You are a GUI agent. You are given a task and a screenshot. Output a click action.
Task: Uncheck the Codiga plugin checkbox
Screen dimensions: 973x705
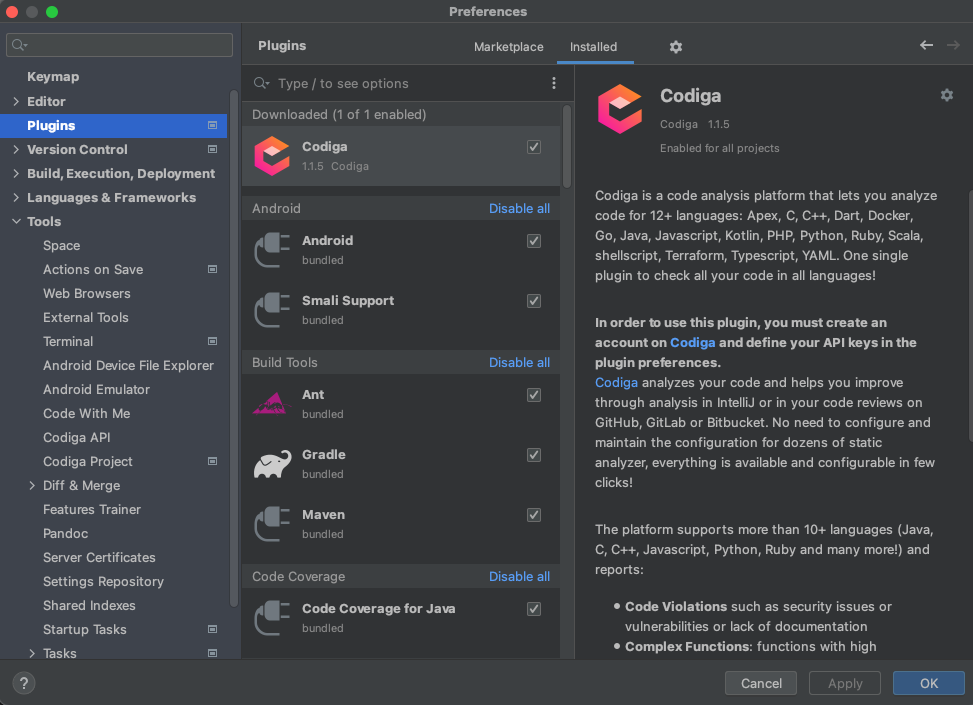(533, 146)
